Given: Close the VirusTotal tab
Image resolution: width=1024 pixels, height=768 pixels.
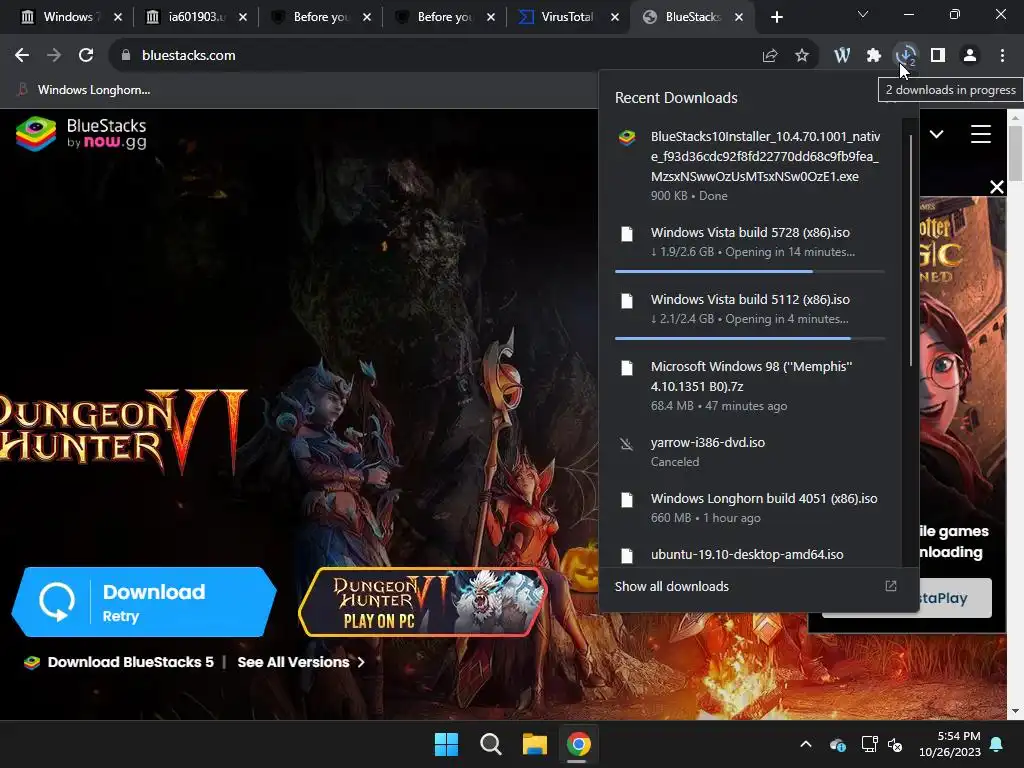Looking at the screenshot, I should [x=615, y=18].
